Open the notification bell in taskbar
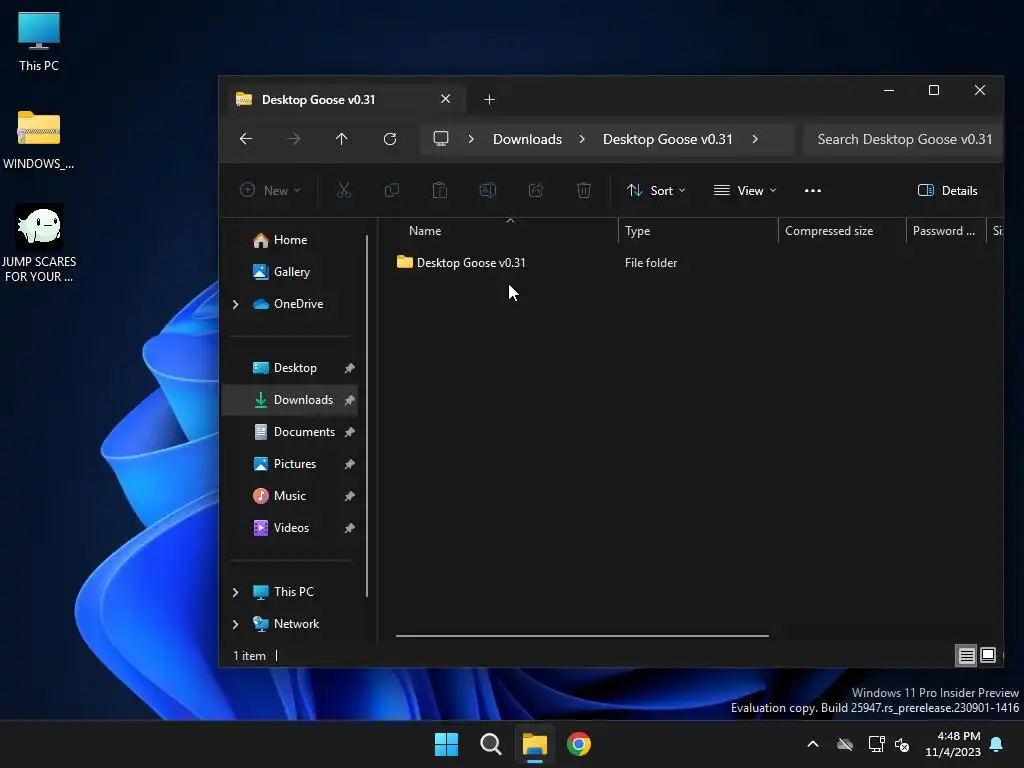 coord(997,744)
